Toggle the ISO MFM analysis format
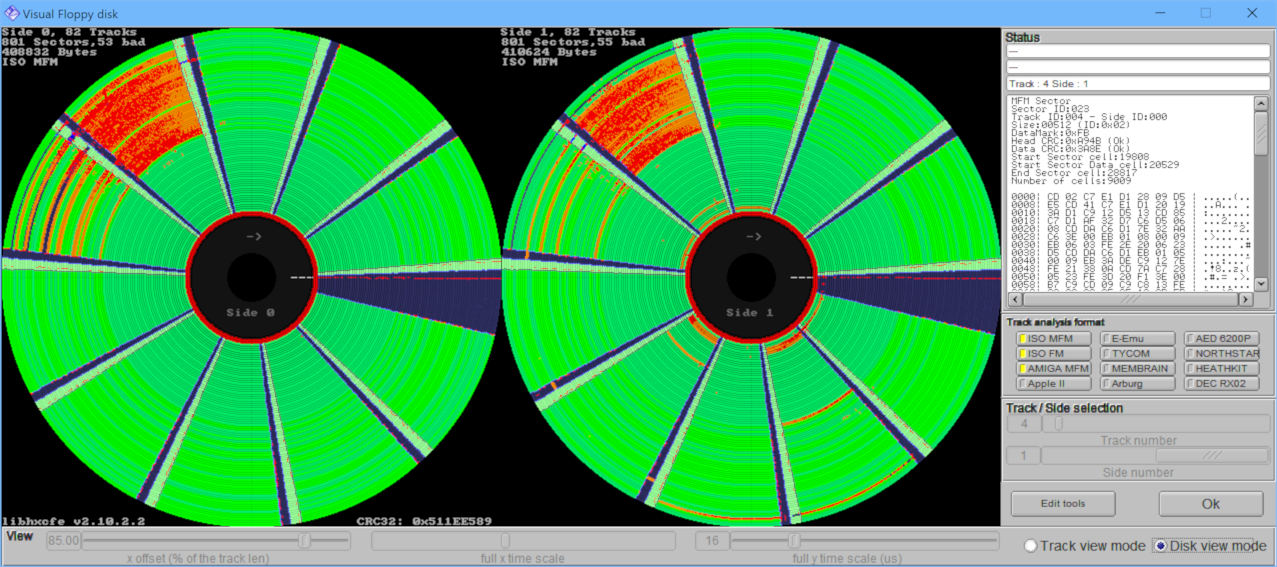 click(1049, 339)
